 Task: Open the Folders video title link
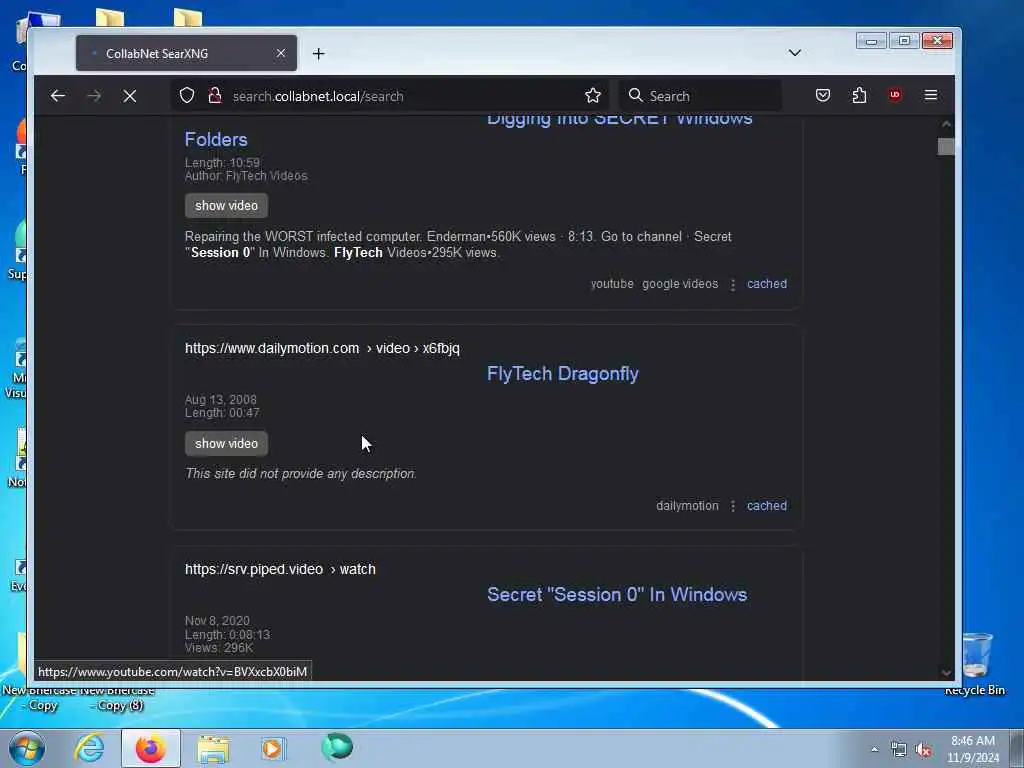216,139
